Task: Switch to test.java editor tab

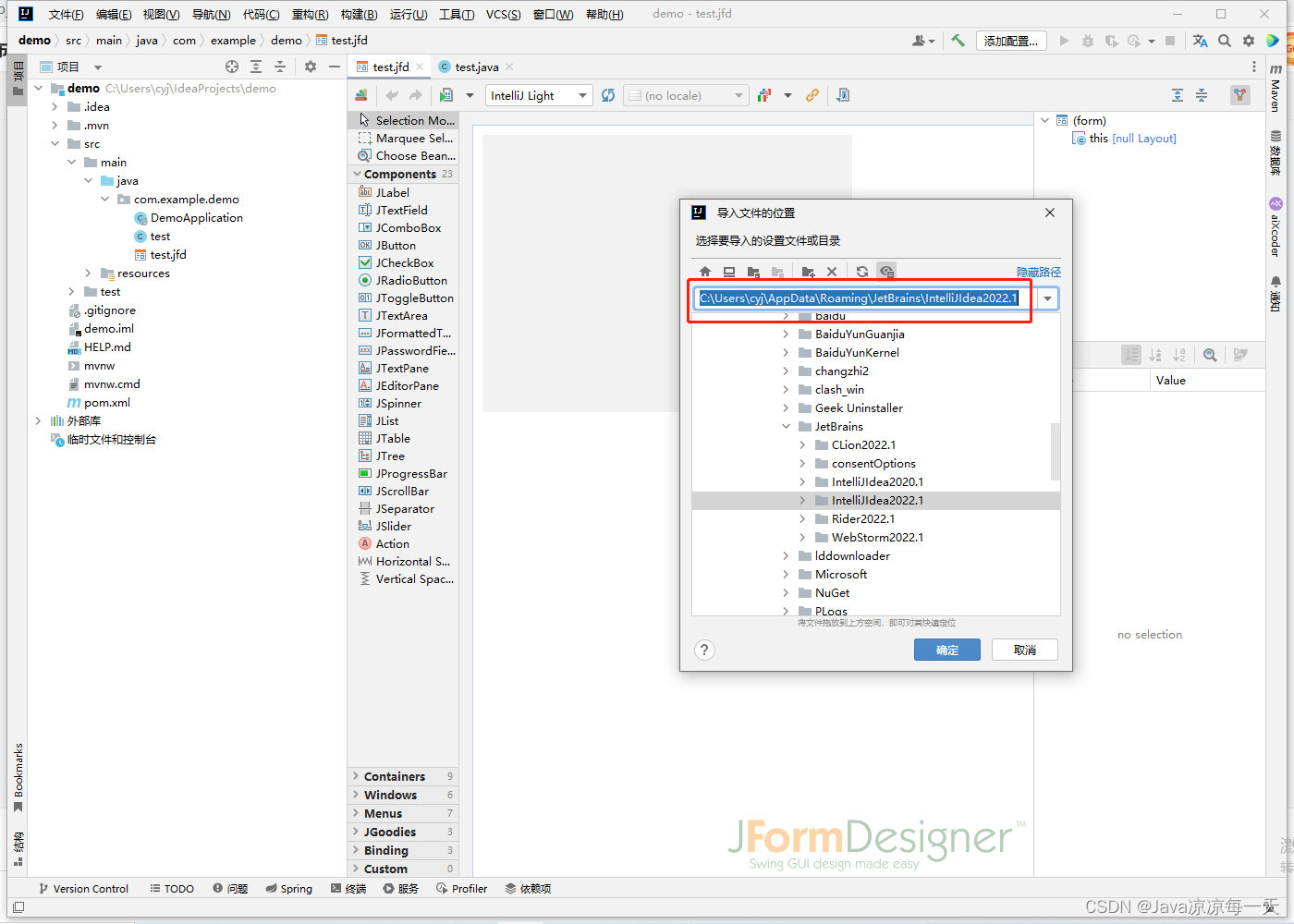Action: pos(476,67)
